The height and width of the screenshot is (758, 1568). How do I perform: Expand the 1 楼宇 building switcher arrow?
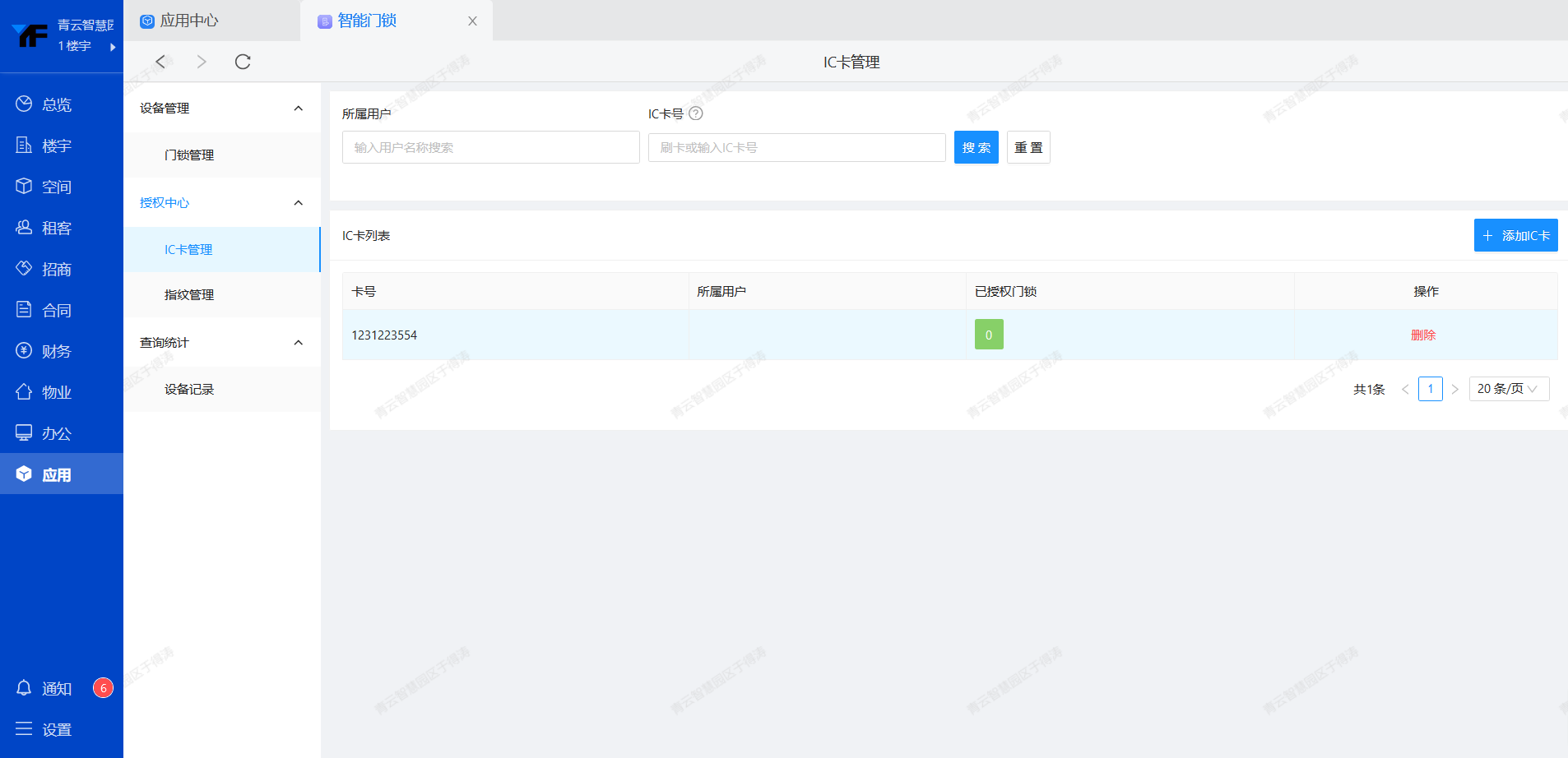pyautogui.click(x=113, y=47)
